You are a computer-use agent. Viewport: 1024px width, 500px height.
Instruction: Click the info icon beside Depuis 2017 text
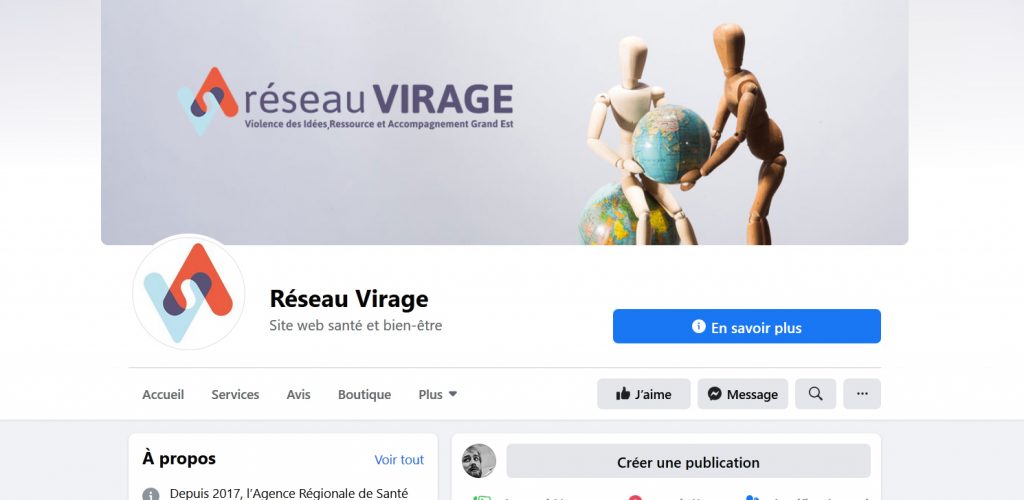[x=151, y=494]
